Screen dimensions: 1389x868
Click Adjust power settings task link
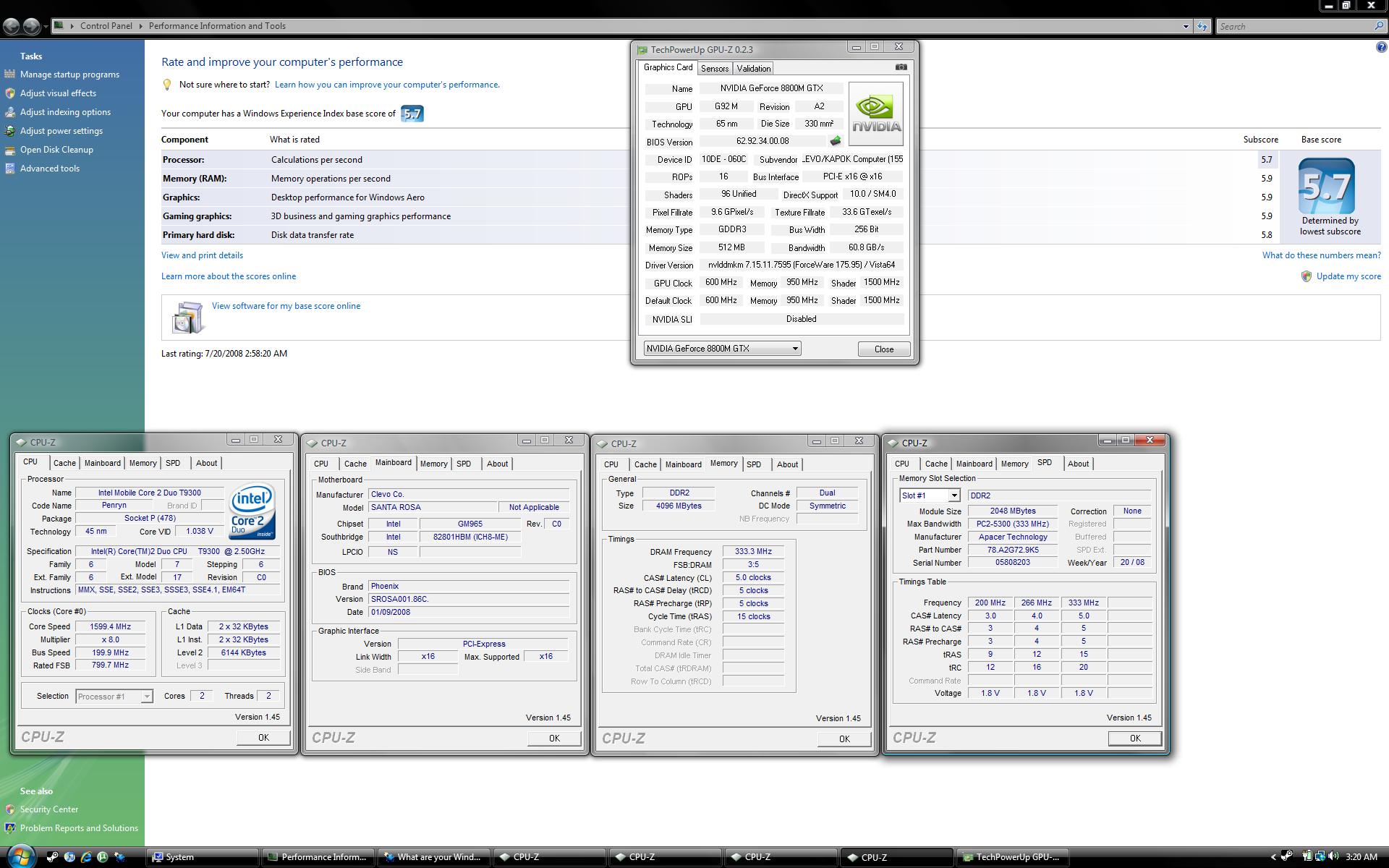click(x=61, y=131)
